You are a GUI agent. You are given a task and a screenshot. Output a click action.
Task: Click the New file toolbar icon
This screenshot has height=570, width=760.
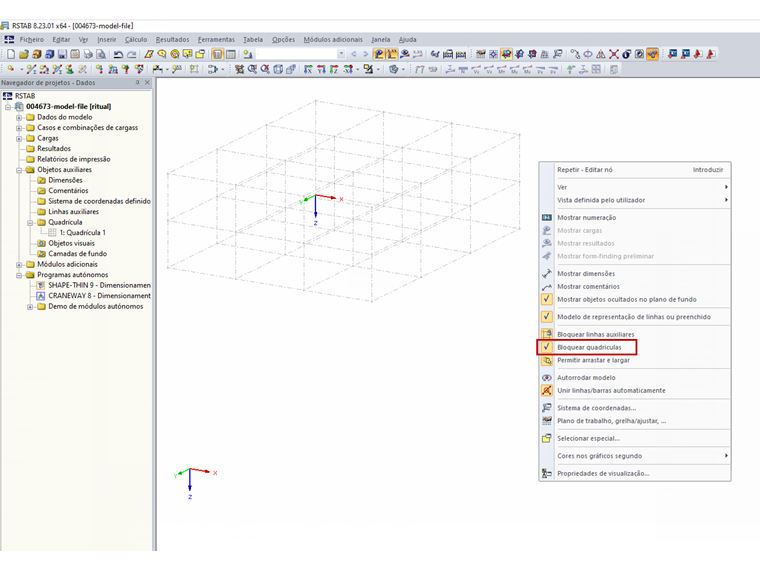tap(11, 54)
